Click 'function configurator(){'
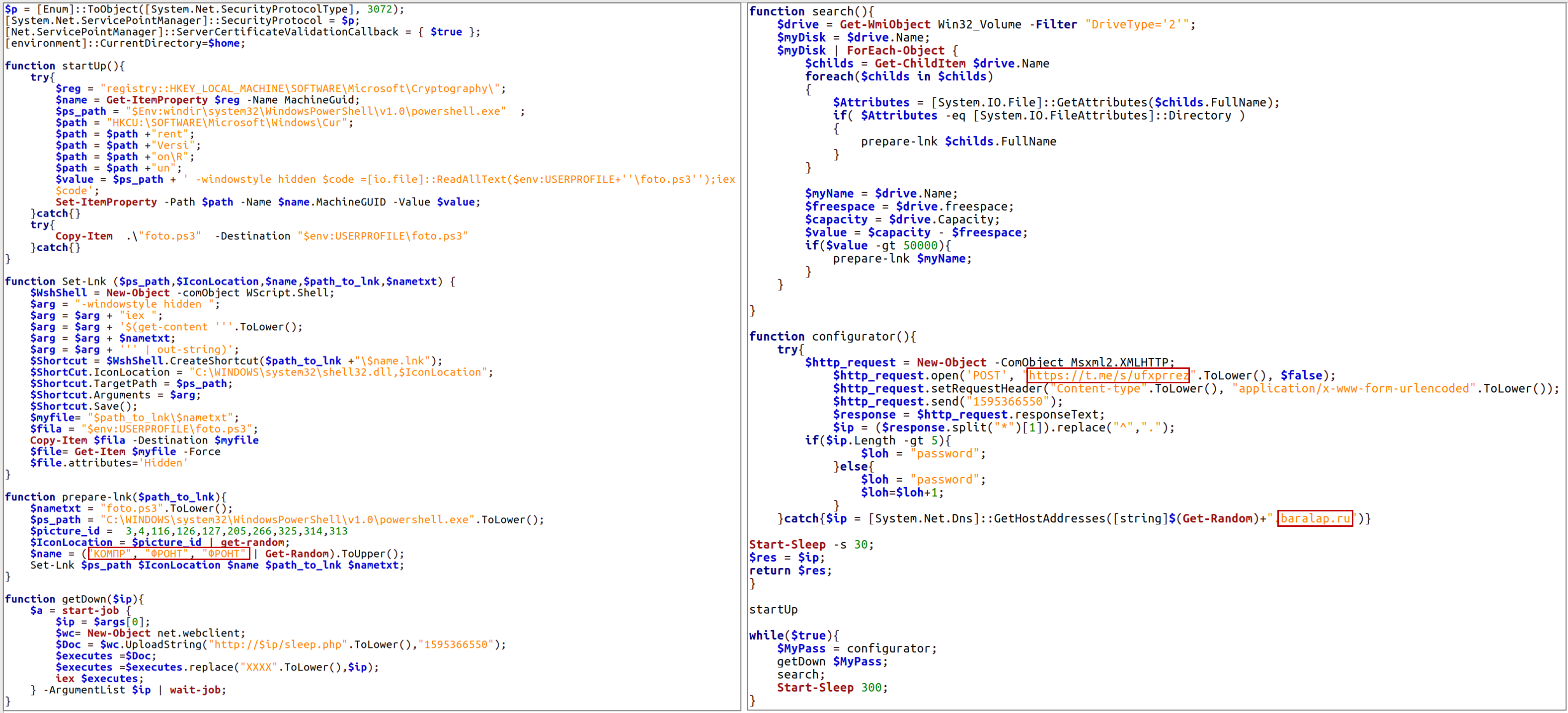Image resolution: width=1568 pixels, height=713 pixels. [832, 337]
